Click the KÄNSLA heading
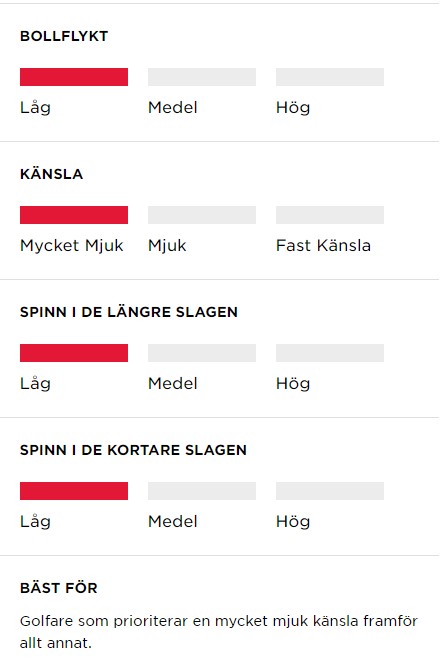445x666 pixels. click(x=51, y=173)
